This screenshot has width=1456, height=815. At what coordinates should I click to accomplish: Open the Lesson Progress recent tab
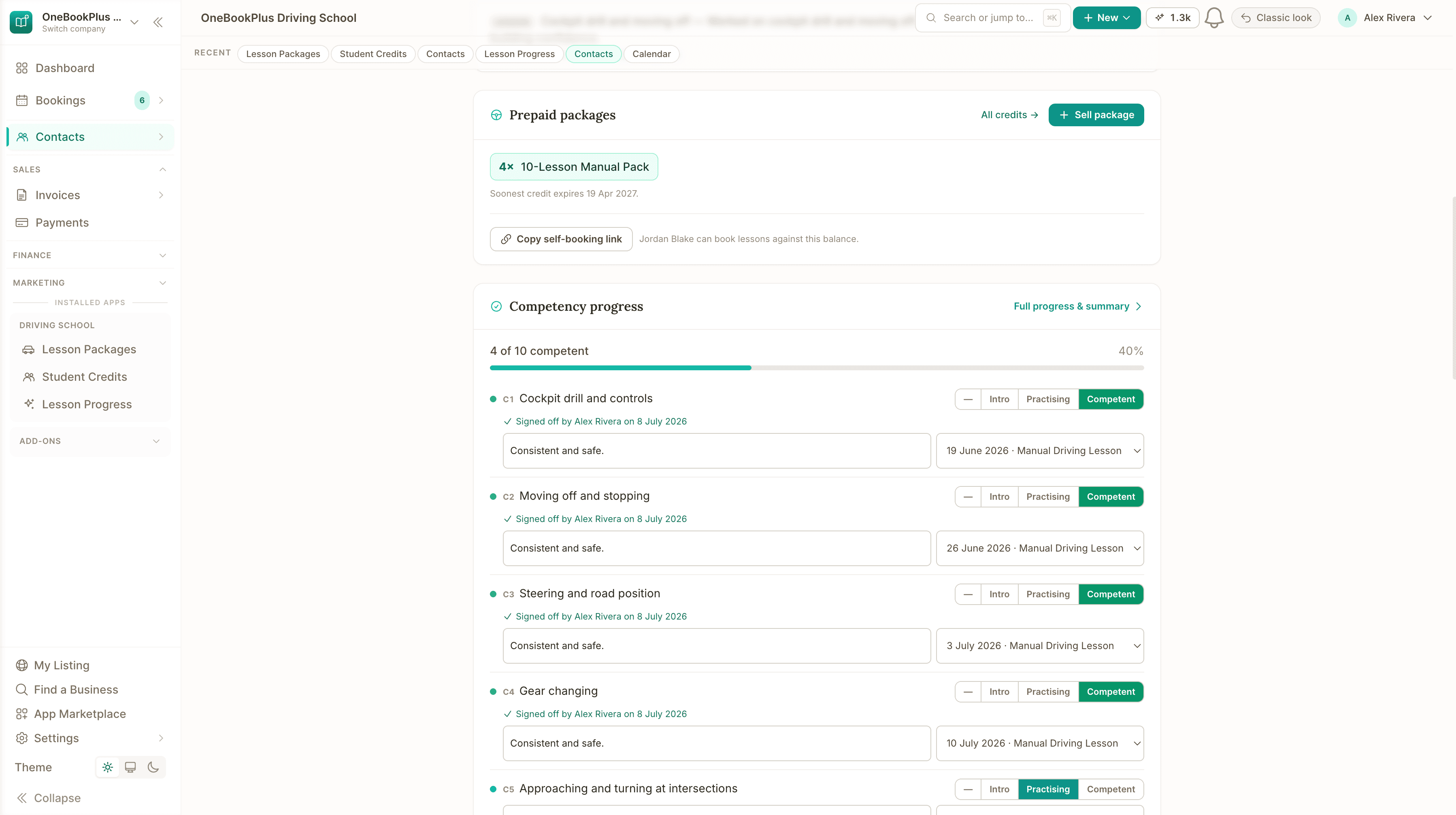(519, 54)
